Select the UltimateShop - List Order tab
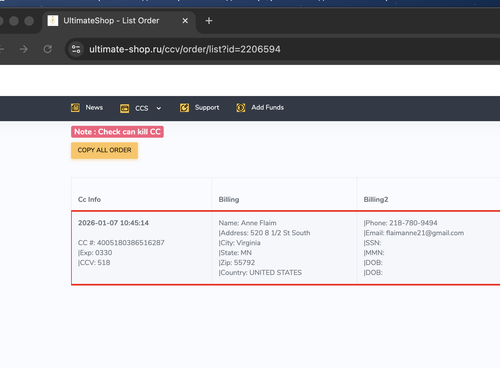This screenshot has height=368, width=500. [119, 21]
